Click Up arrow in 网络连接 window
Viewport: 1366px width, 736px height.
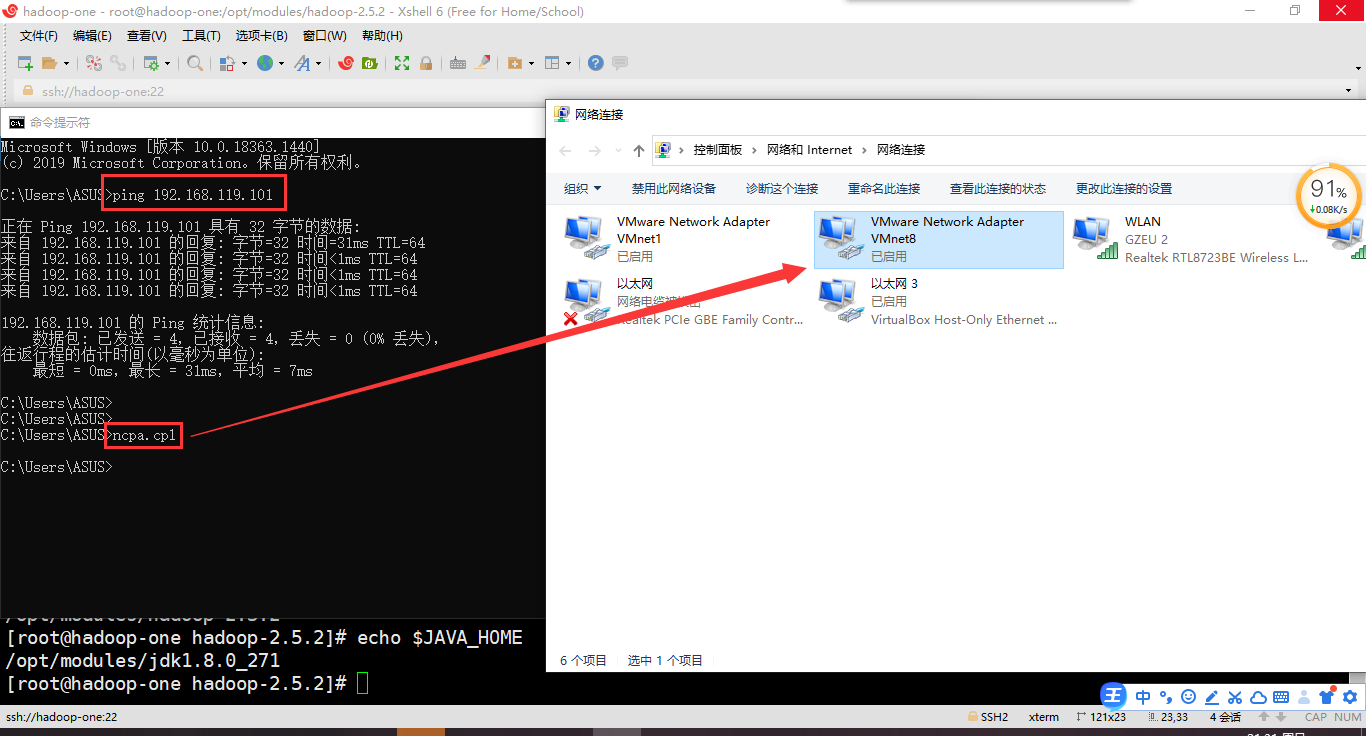(639, 150)
